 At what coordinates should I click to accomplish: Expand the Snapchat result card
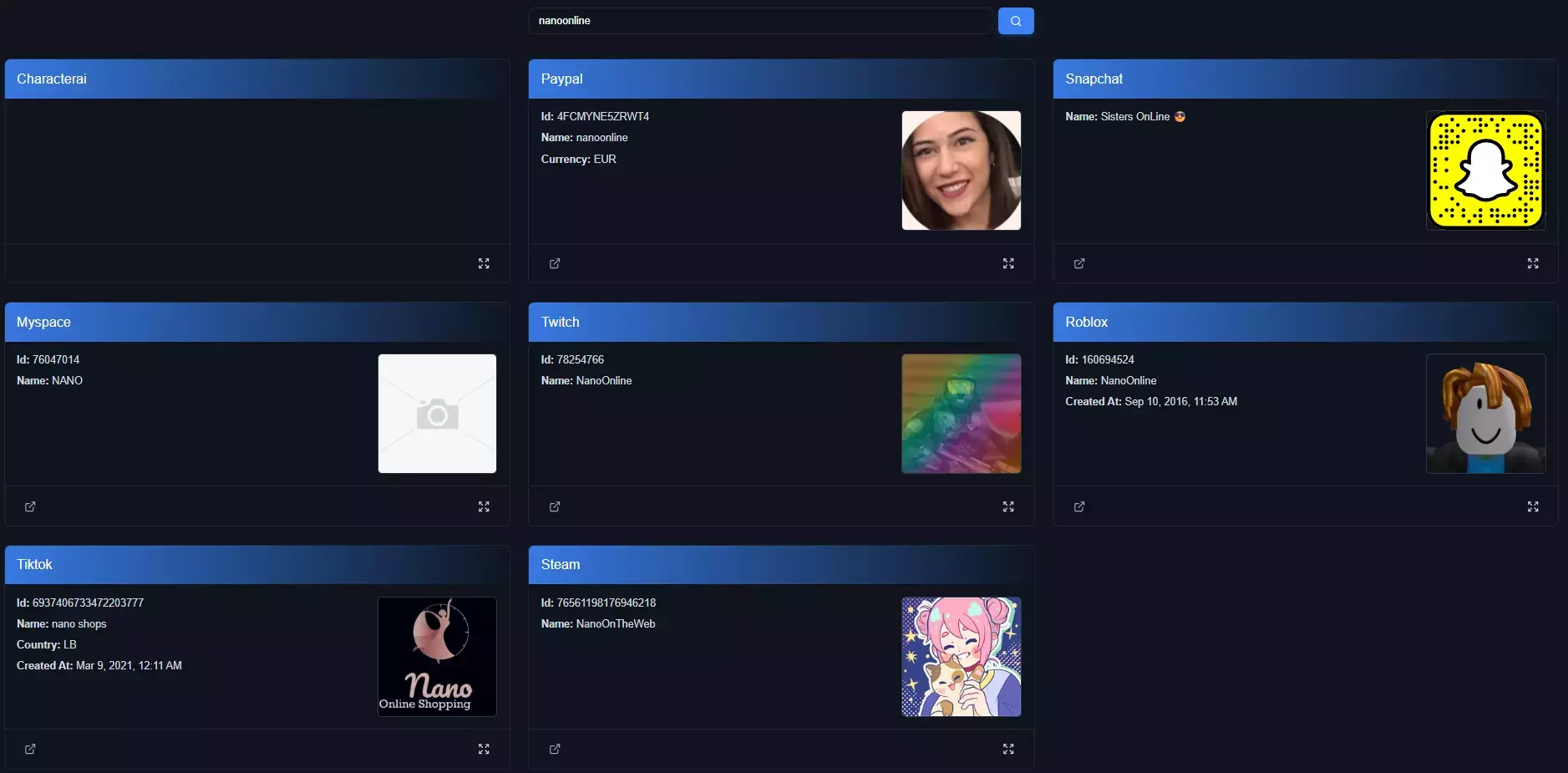(1533, 263)
